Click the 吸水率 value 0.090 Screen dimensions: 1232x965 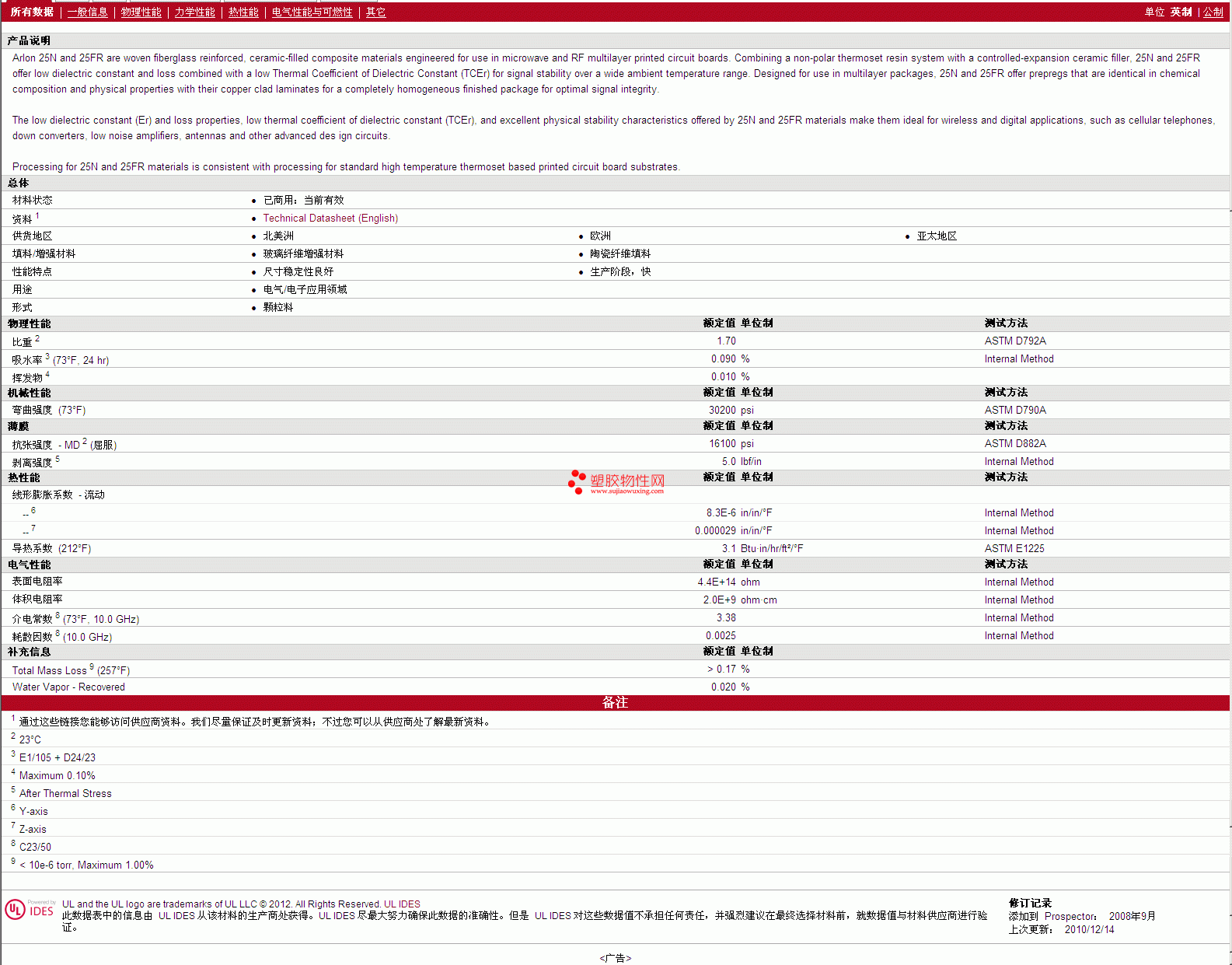point(724,359)
